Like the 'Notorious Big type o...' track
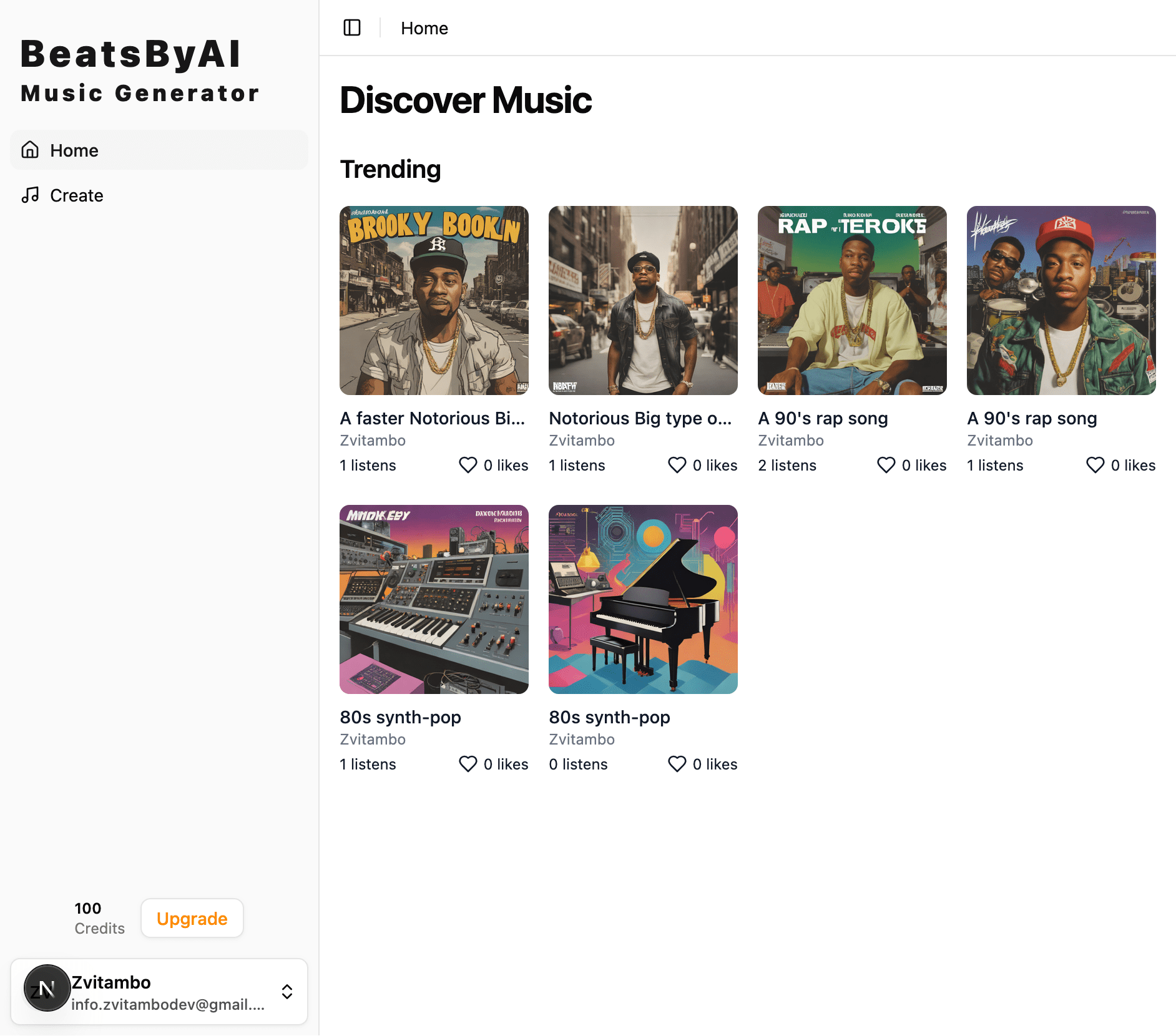Screen dimensions: 1176x1036 tap(677, 465)
